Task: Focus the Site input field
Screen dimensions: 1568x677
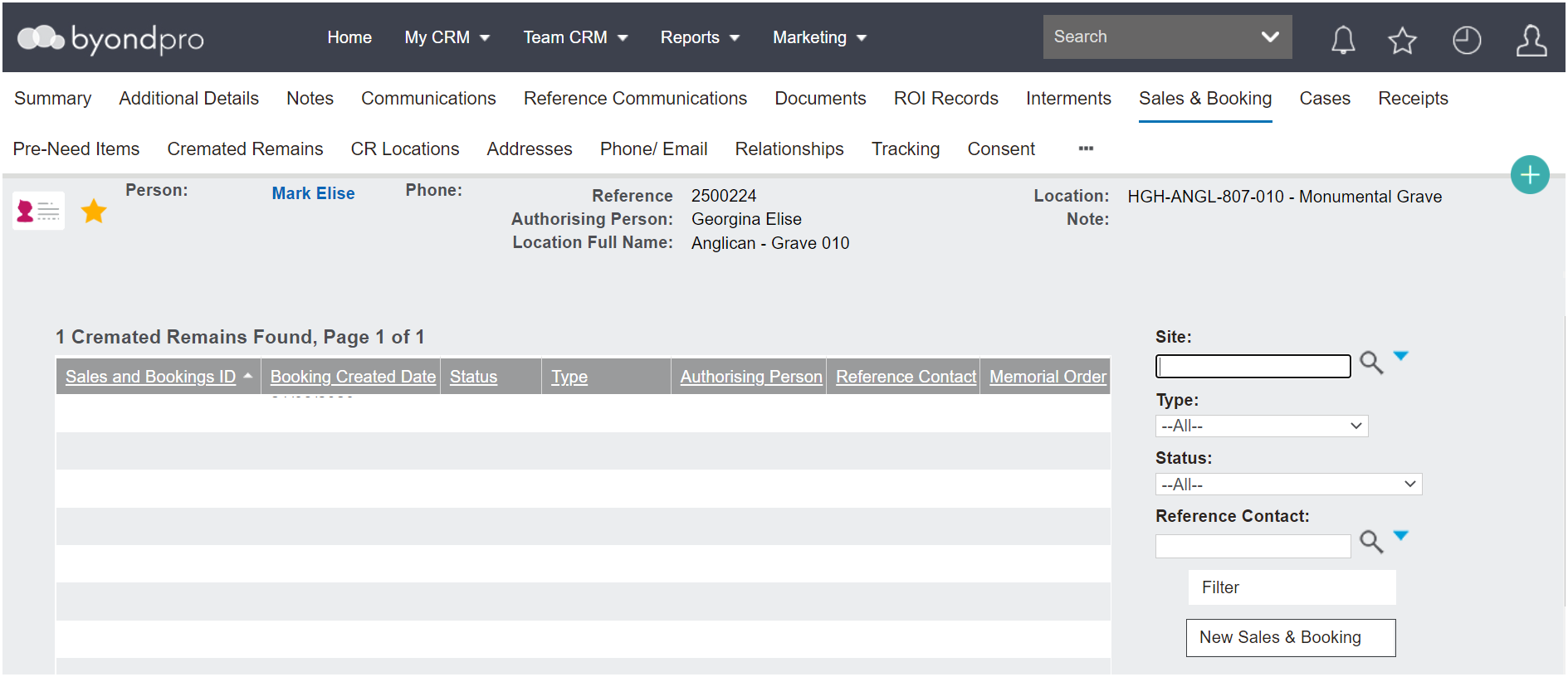Action: [x=1253, y=366]
